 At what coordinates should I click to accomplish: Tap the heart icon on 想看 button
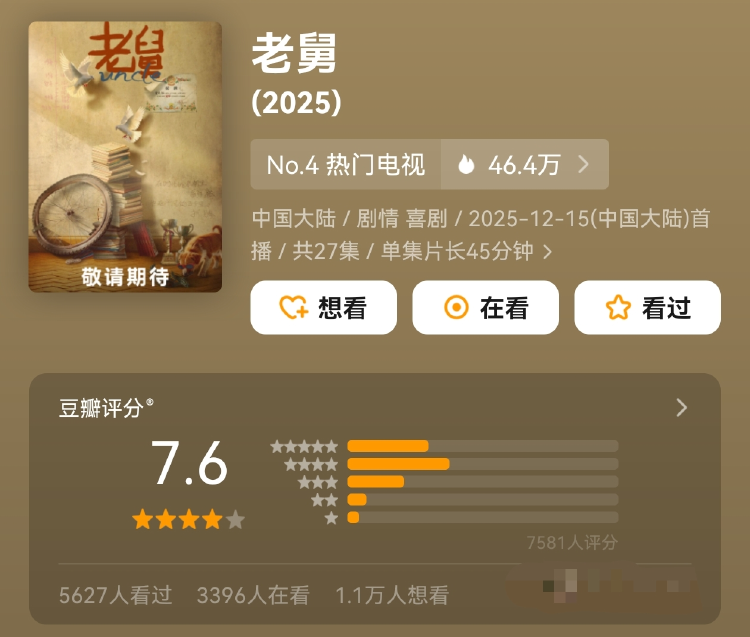click(294, 308)
